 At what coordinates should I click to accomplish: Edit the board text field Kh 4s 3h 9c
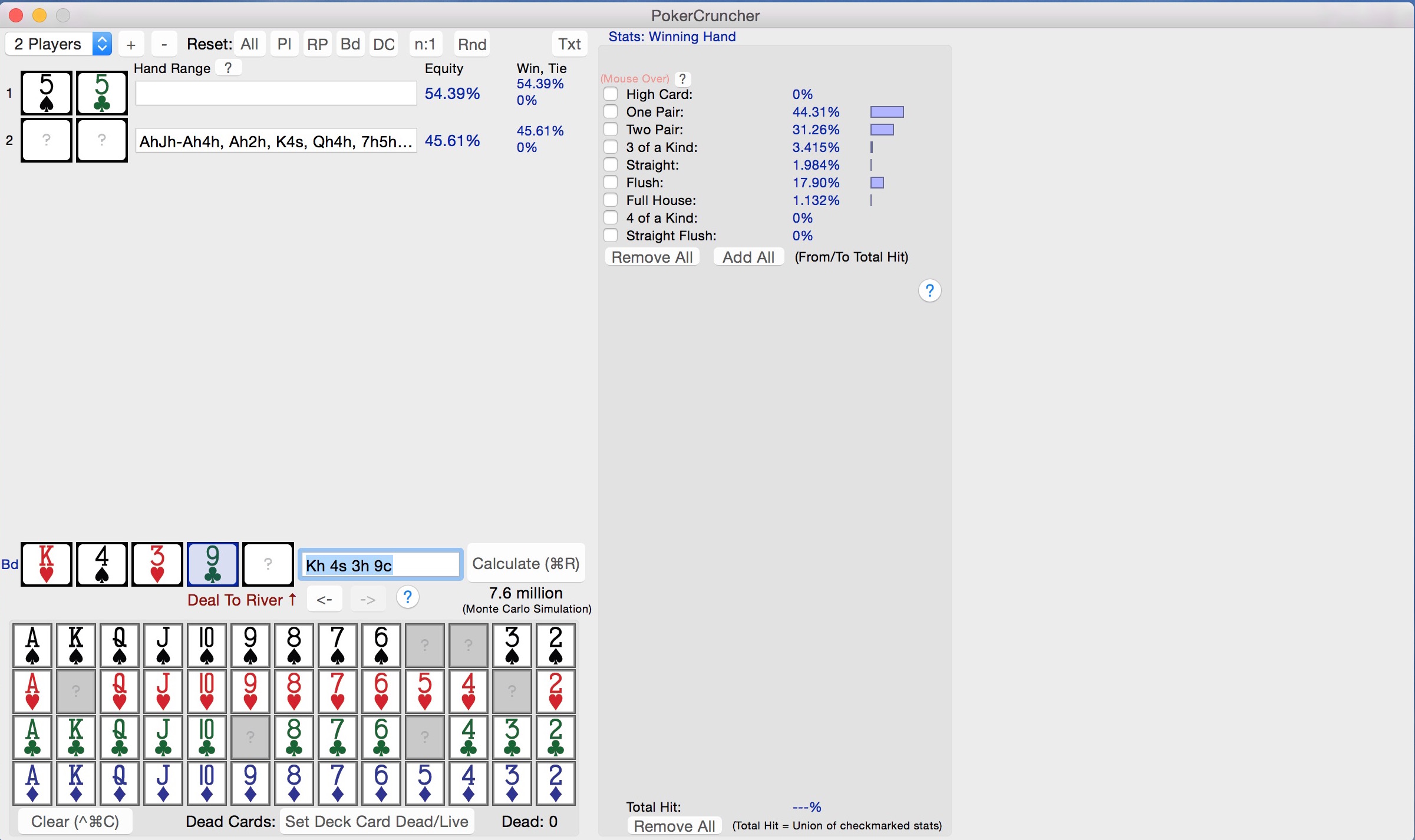(x=381, y=565)
